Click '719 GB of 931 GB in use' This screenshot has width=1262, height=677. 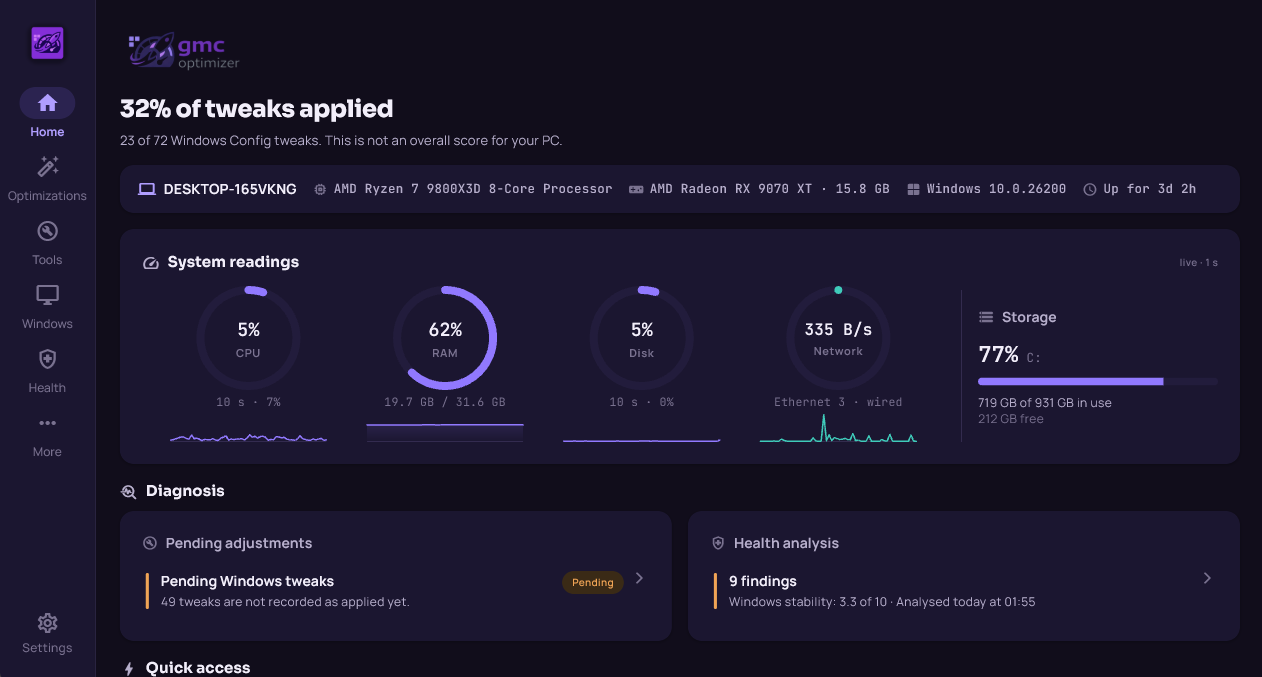[1045, 403]
